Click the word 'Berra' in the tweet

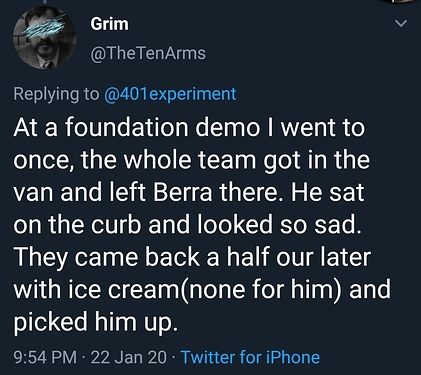tap(183, 192)
